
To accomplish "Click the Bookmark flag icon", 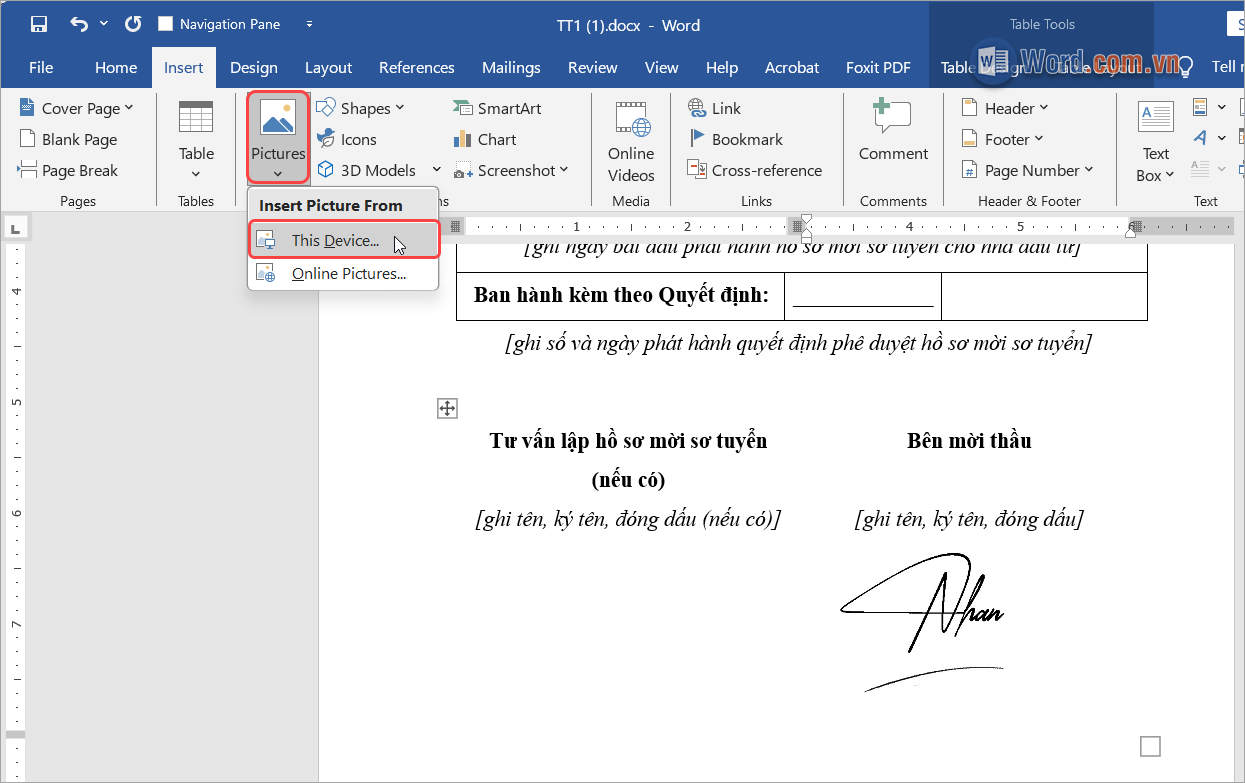I will click(698, 139).
